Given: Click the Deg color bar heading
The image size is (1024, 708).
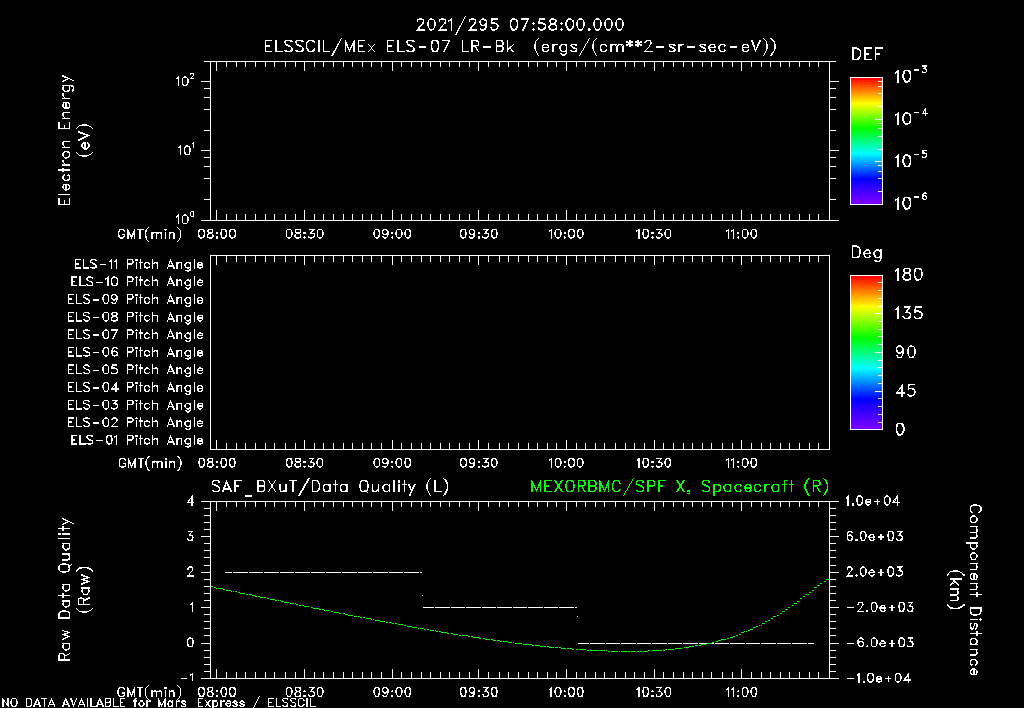Looking at the screenshot, I should [x=867, y=253].
